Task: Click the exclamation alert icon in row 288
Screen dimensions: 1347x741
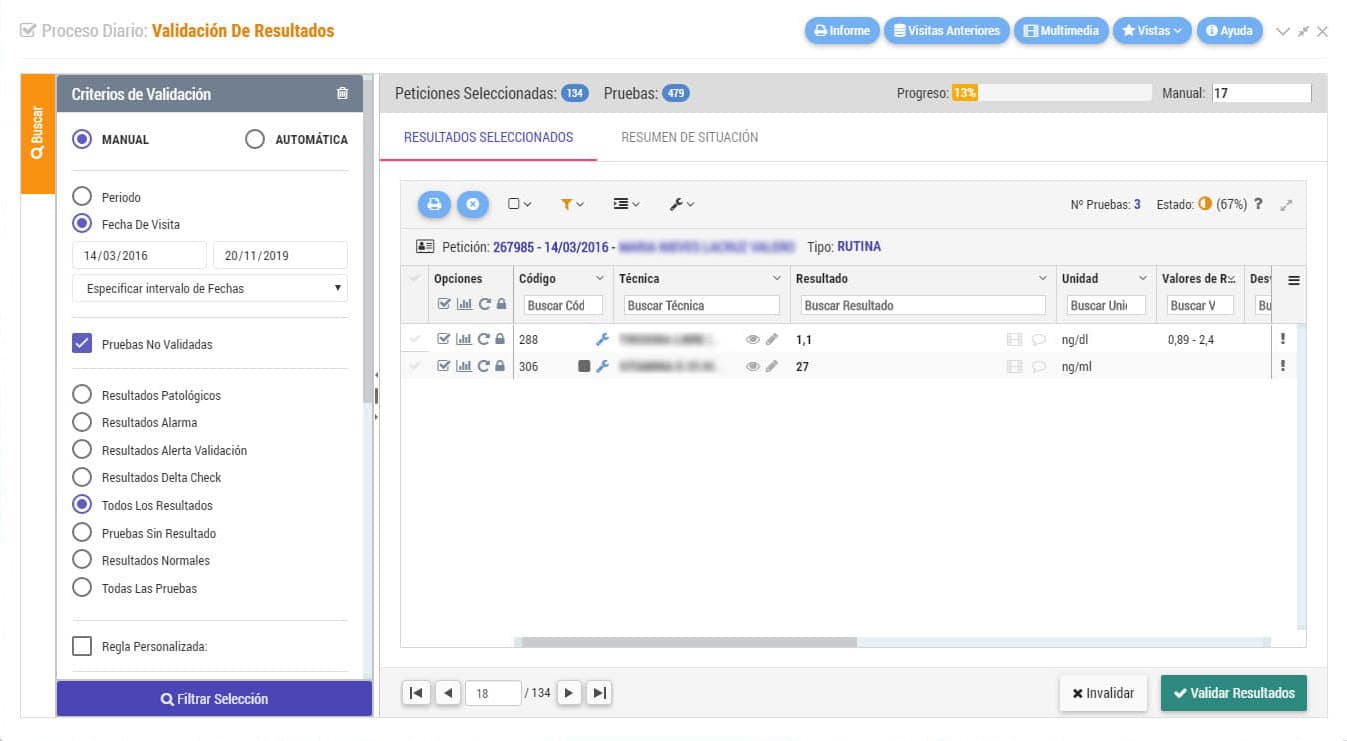Action: 1282,339
